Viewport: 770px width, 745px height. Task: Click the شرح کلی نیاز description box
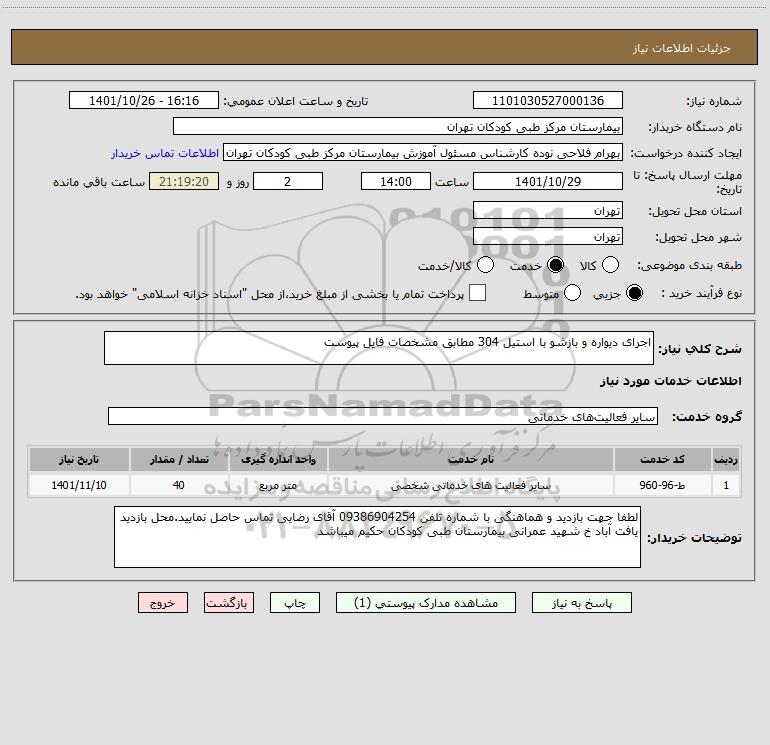click(379, 348)
